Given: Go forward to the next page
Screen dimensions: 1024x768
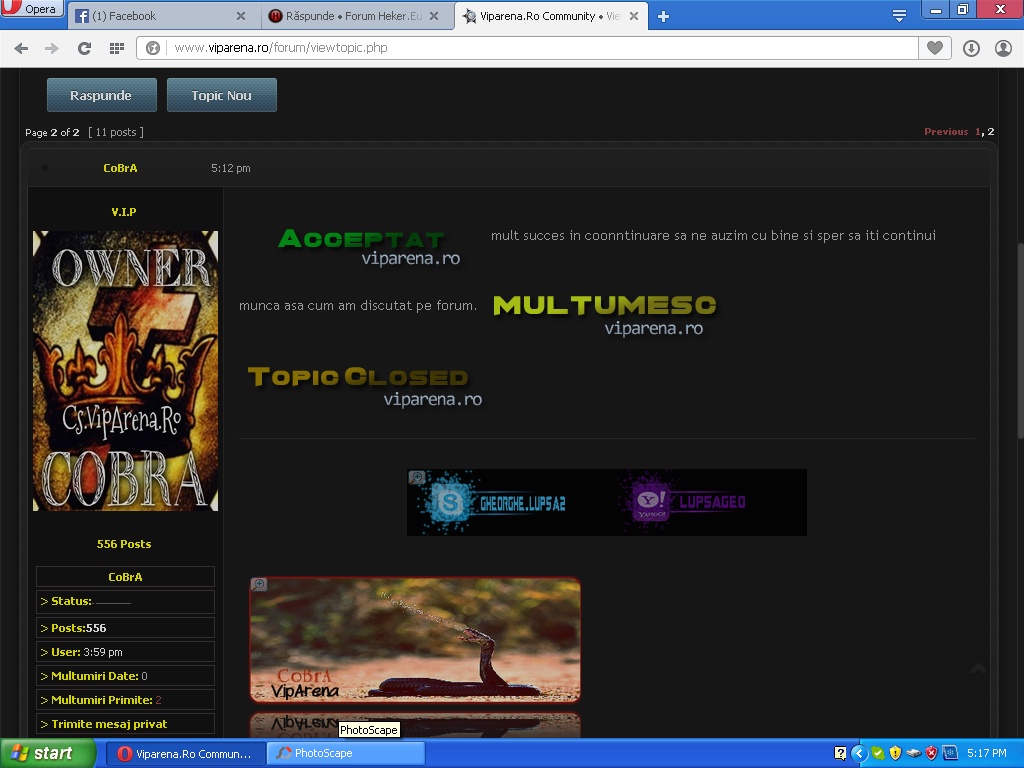Looking at the screenshot, I should tap(52, 48).
